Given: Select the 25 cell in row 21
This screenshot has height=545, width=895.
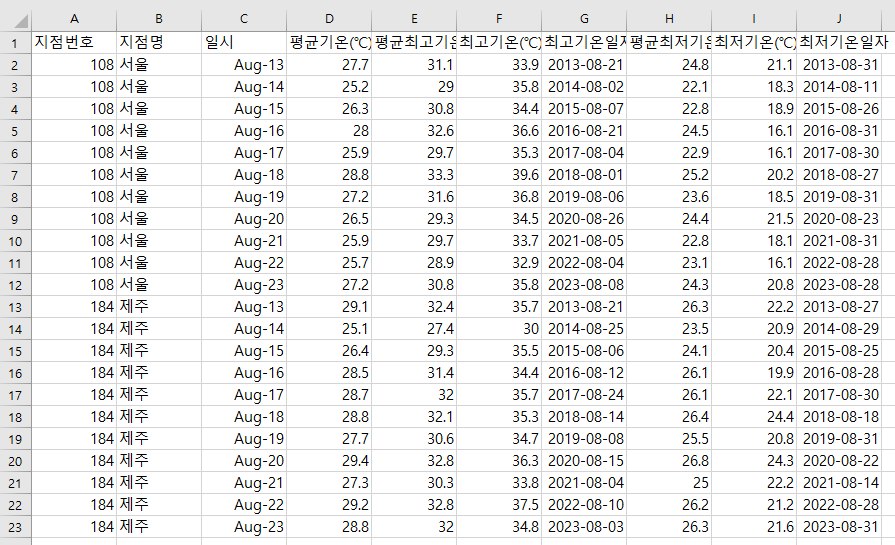Looking at the screenshot, I should pos(669,483).
